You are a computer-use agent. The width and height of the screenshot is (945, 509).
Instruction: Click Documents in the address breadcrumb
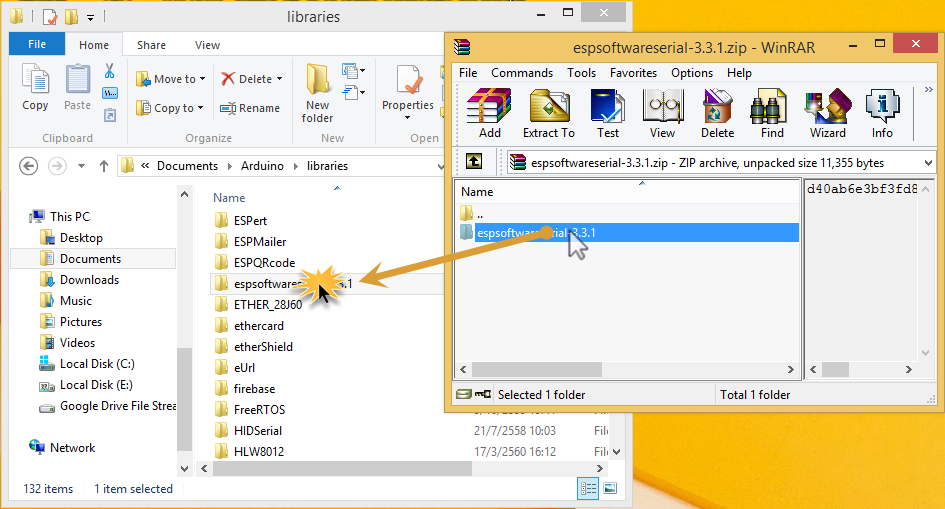187,166
